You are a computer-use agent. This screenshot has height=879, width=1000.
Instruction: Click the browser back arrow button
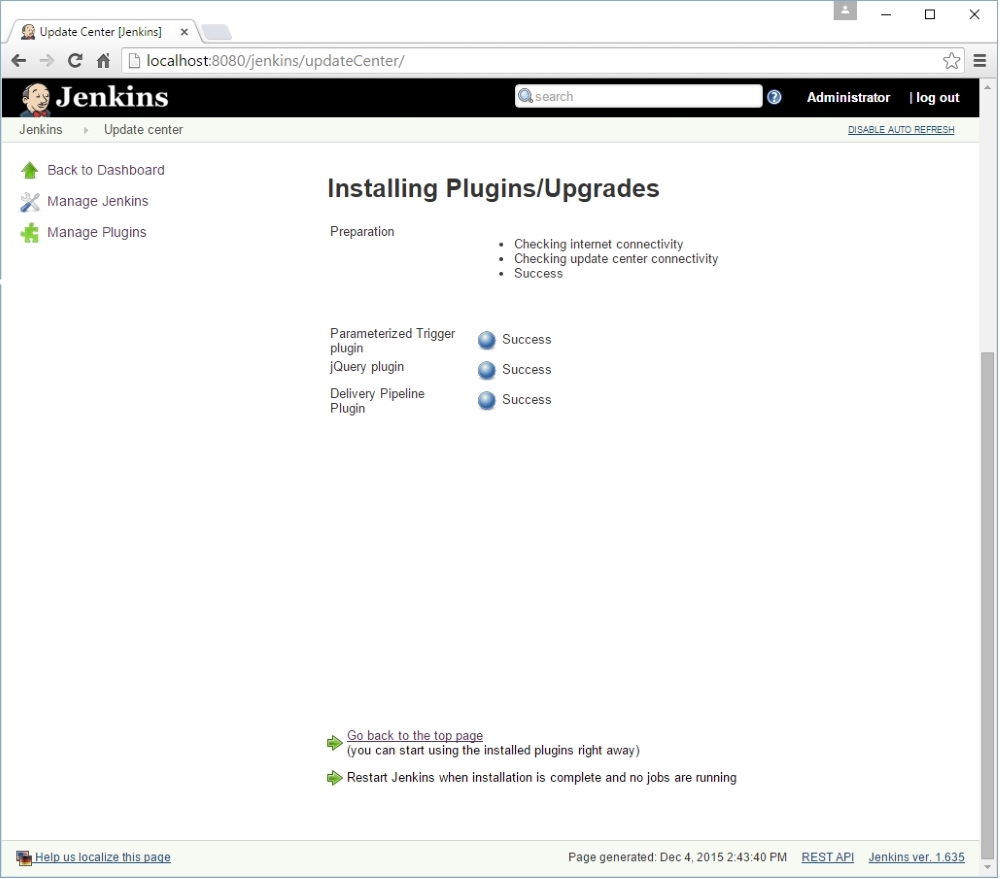pos(19,61)
